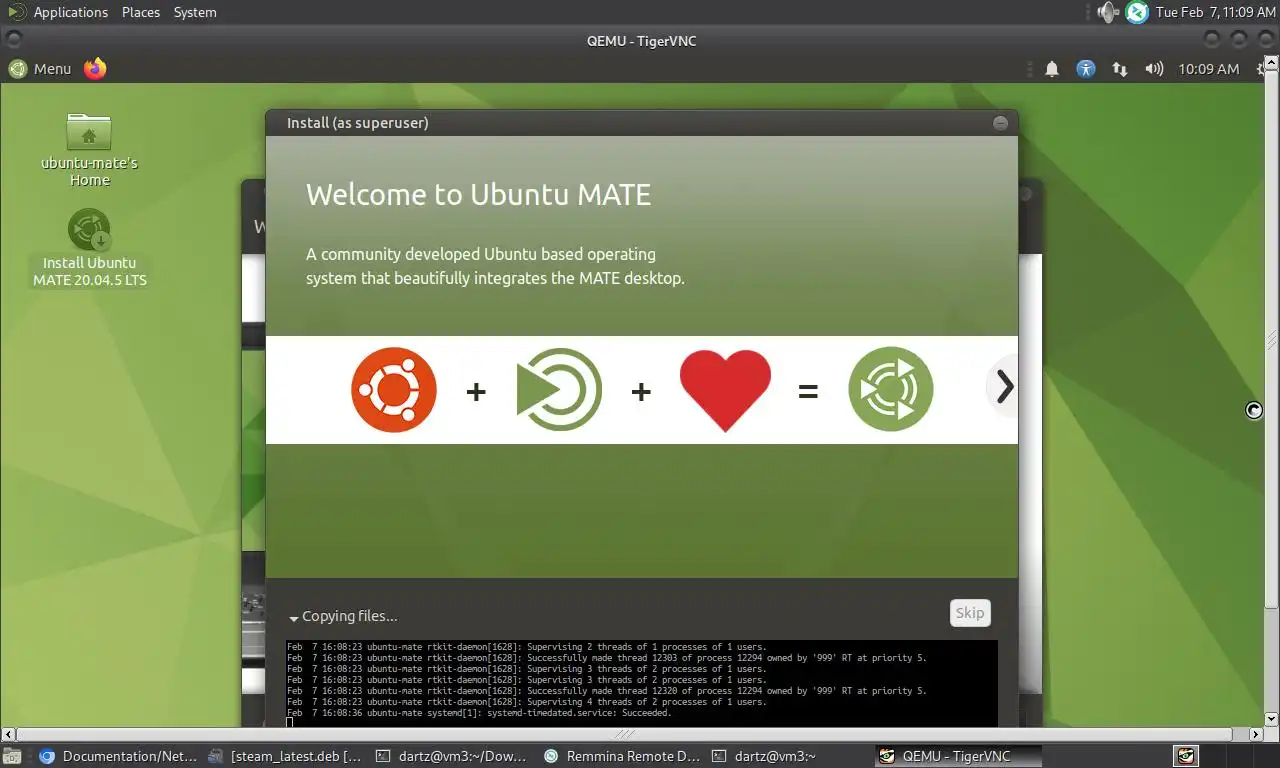Open the host System menu
This screenshot has height=768, width=1280.
[x=195, y=12]
